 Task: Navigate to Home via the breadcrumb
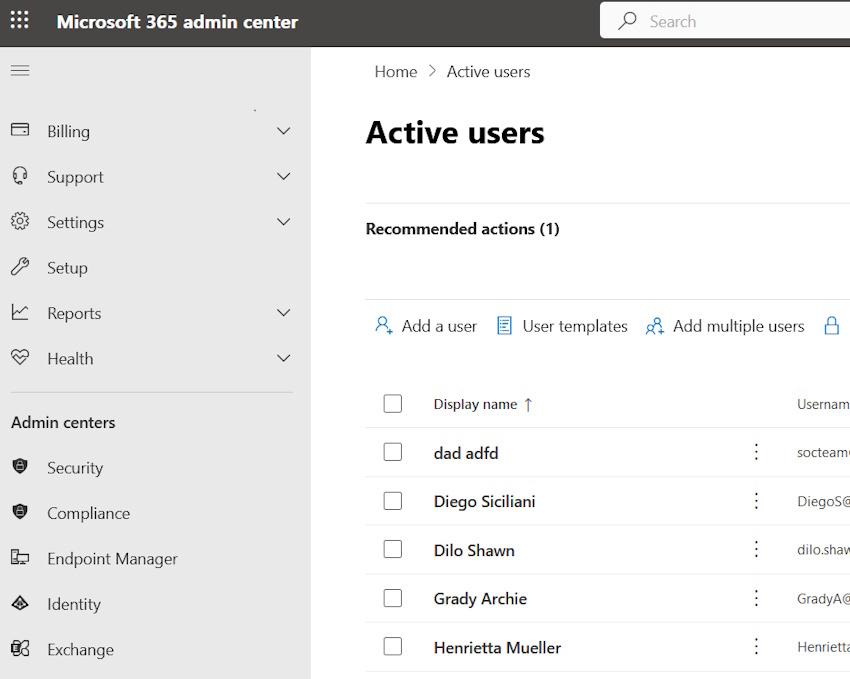click(396, 71)
